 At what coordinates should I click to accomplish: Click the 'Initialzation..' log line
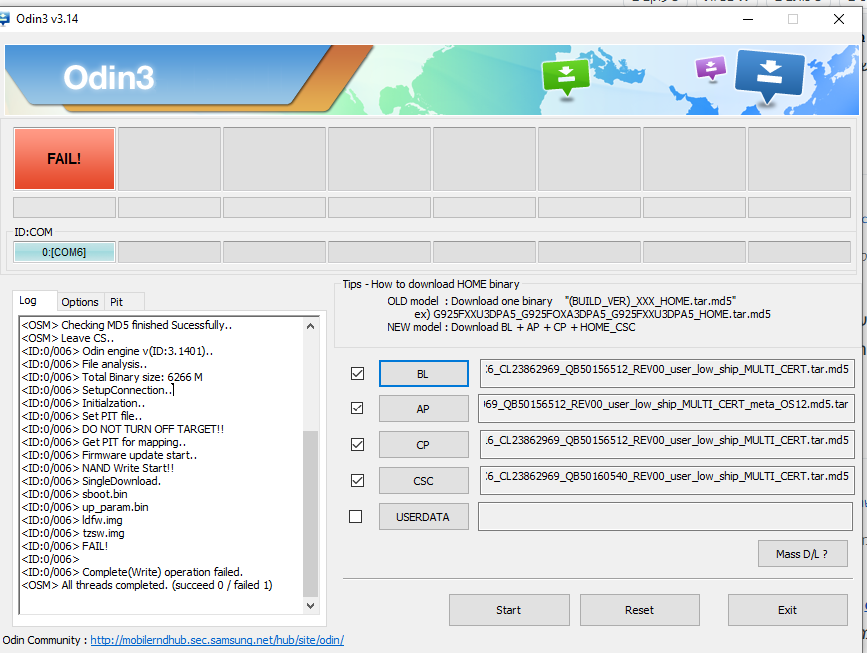[x=83, y=403]
